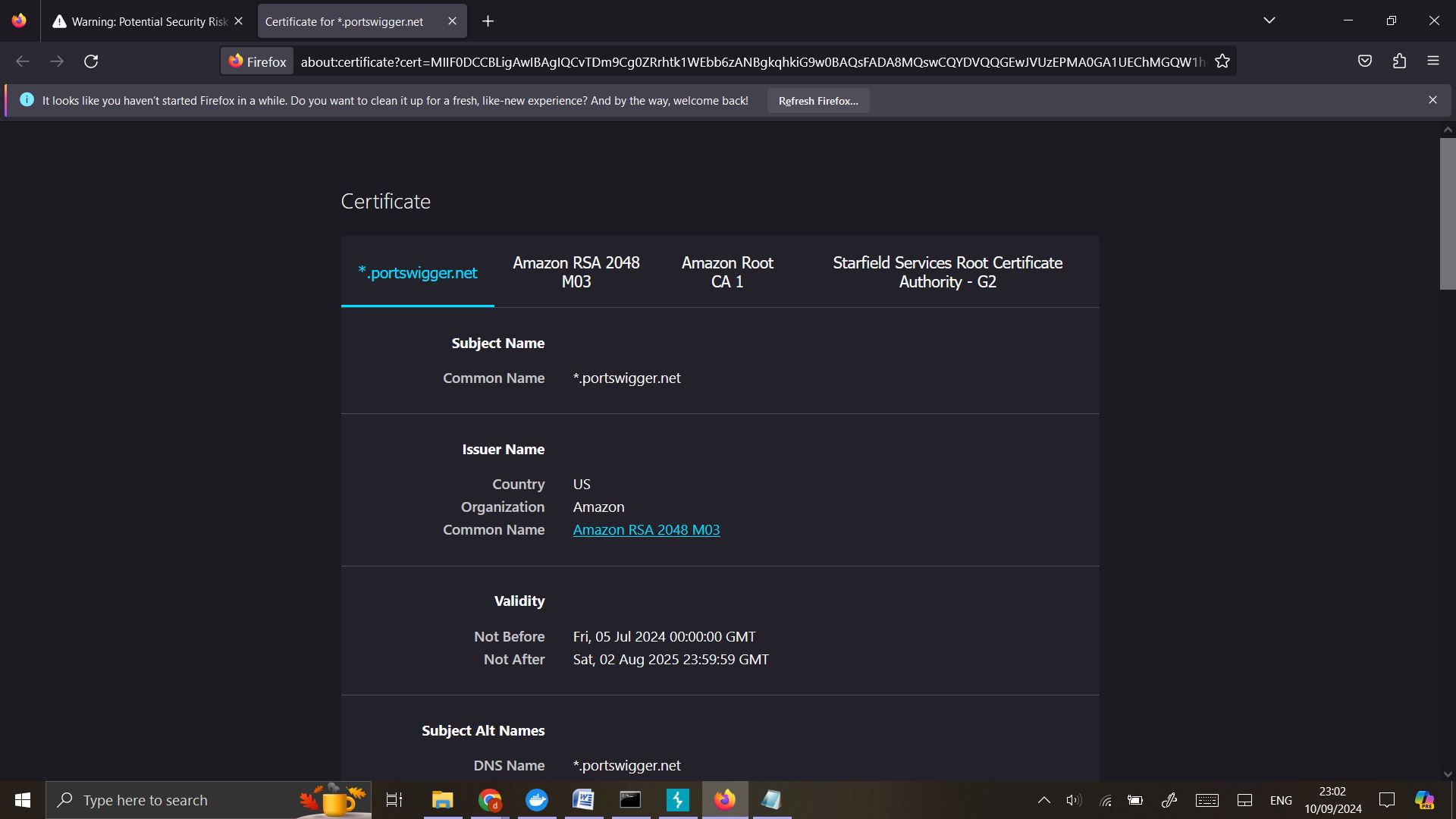This screenshot has width=1456, height=819.
Task: Open the Amazon RSA 2048 M03 issuer link
Action: (646, 529)
